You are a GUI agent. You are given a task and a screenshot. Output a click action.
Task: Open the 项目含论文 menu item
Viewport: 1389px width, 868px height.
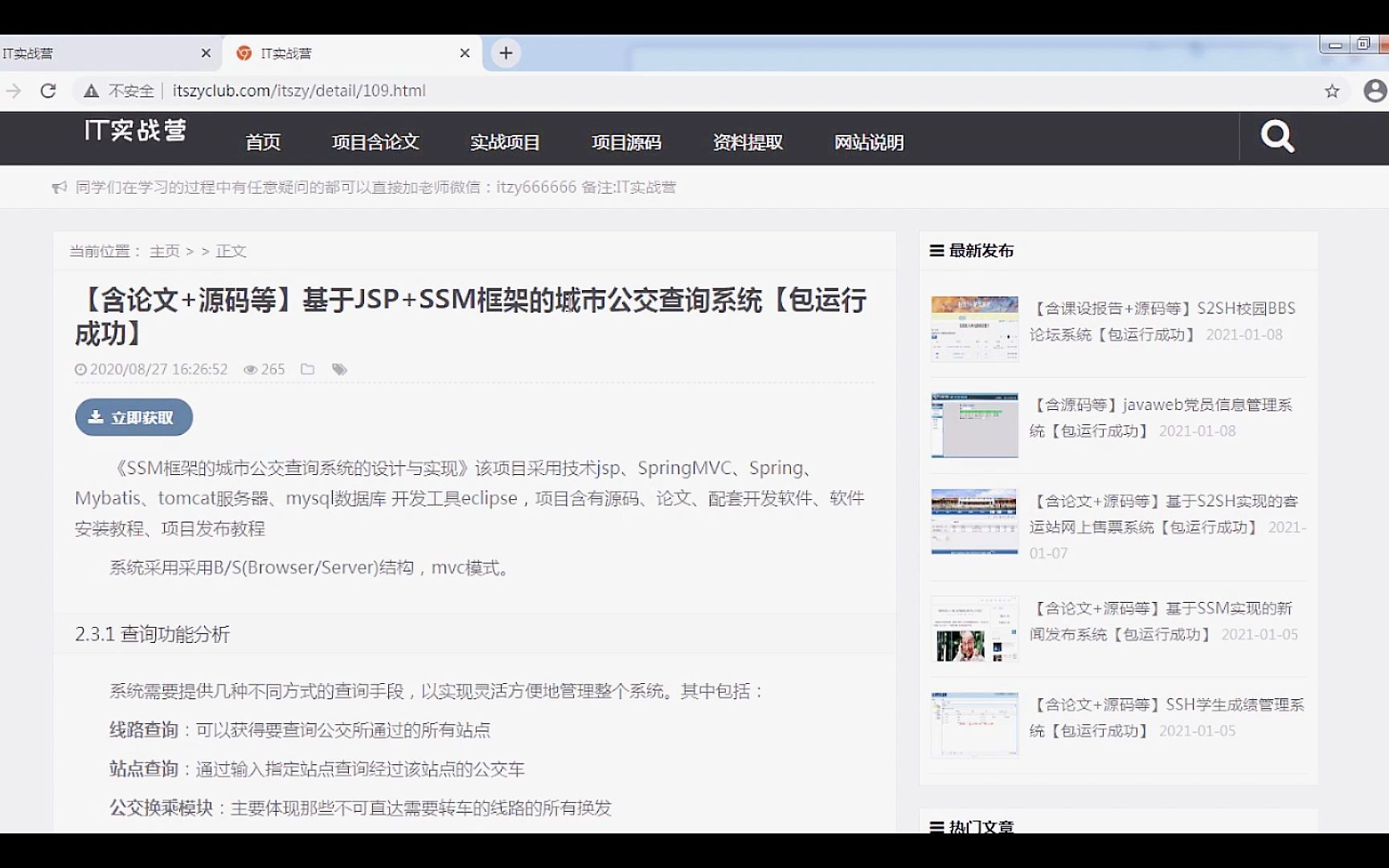[375, 142]
